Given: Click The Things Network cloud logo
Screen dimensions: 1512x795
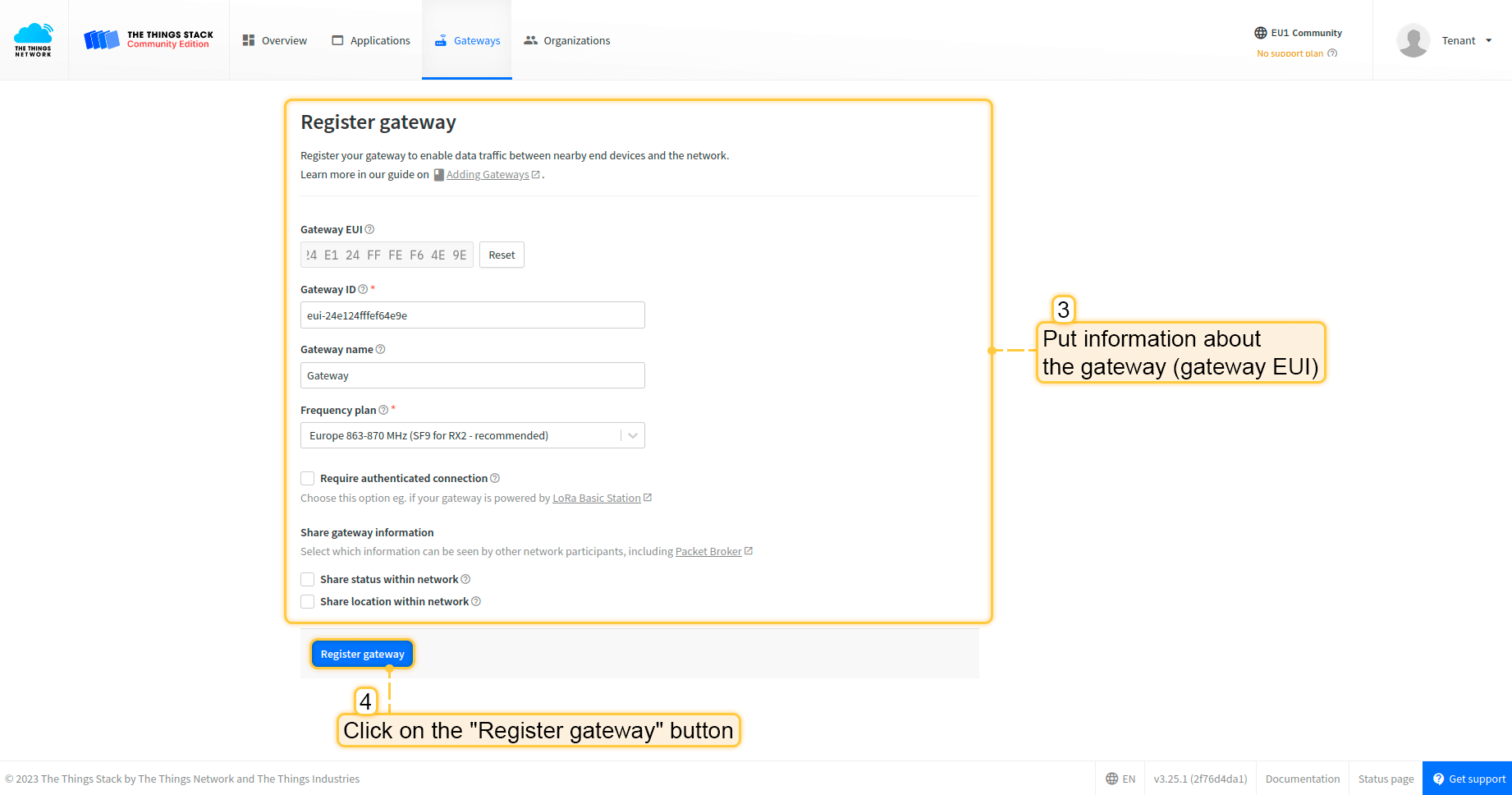Looking at the screenshot, I should click(x=34, y=39).
